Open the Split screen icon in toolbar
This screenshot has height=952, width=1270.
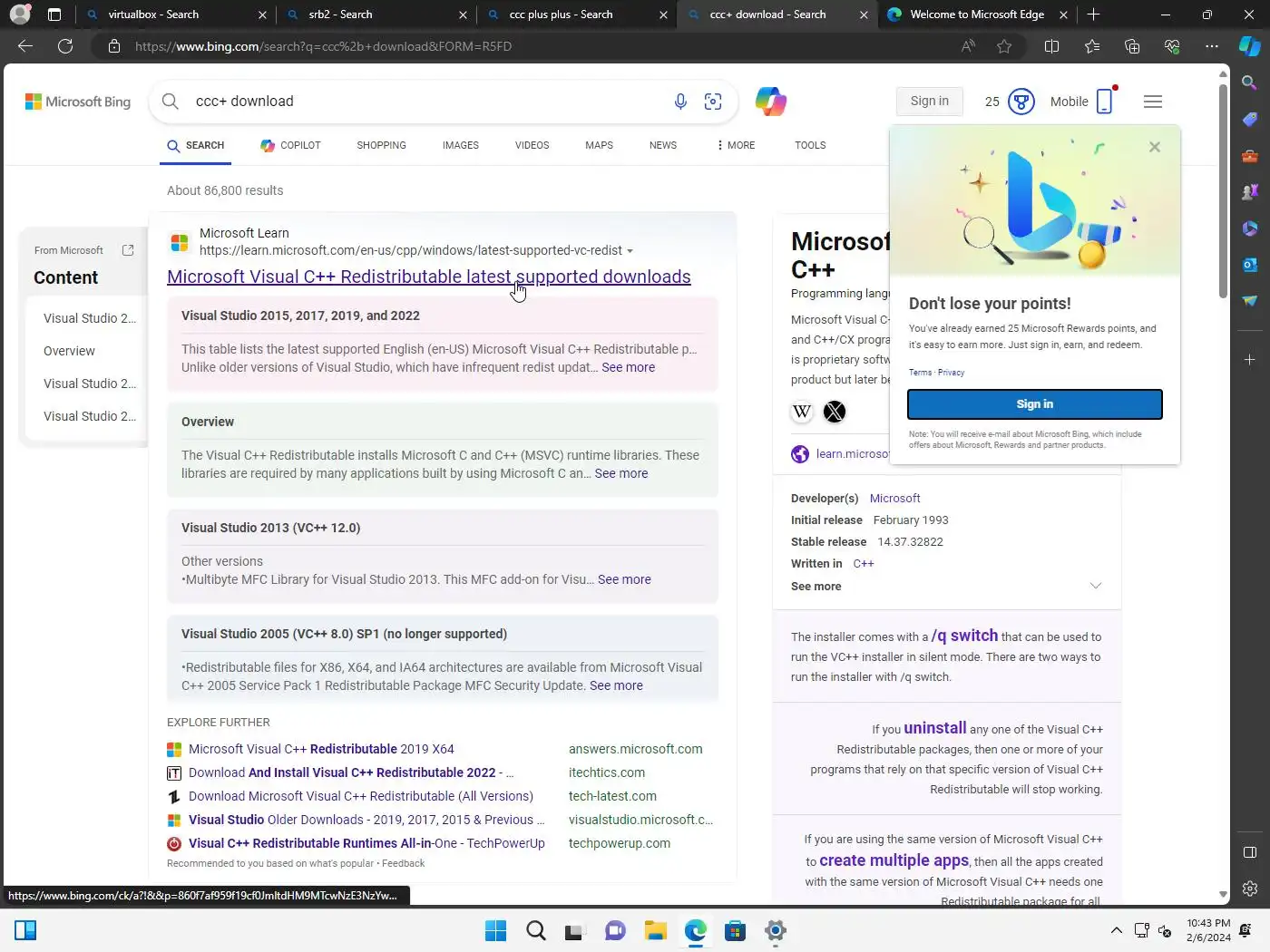(1051, 46)
